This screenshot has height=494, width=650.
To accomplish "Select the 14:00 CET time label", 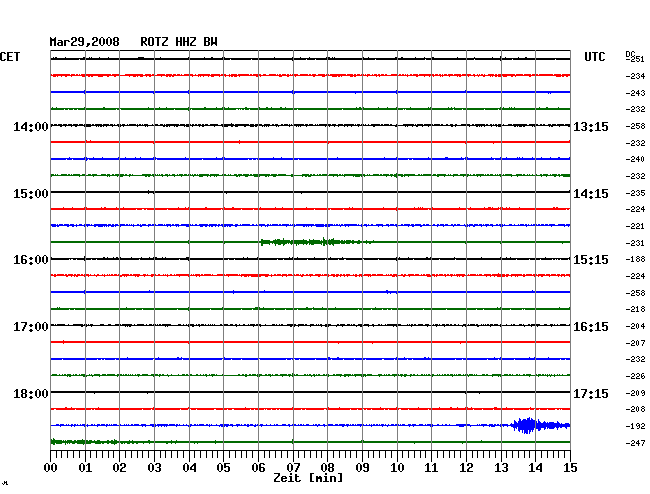I will pyautogui.click(x=31, y=126).
